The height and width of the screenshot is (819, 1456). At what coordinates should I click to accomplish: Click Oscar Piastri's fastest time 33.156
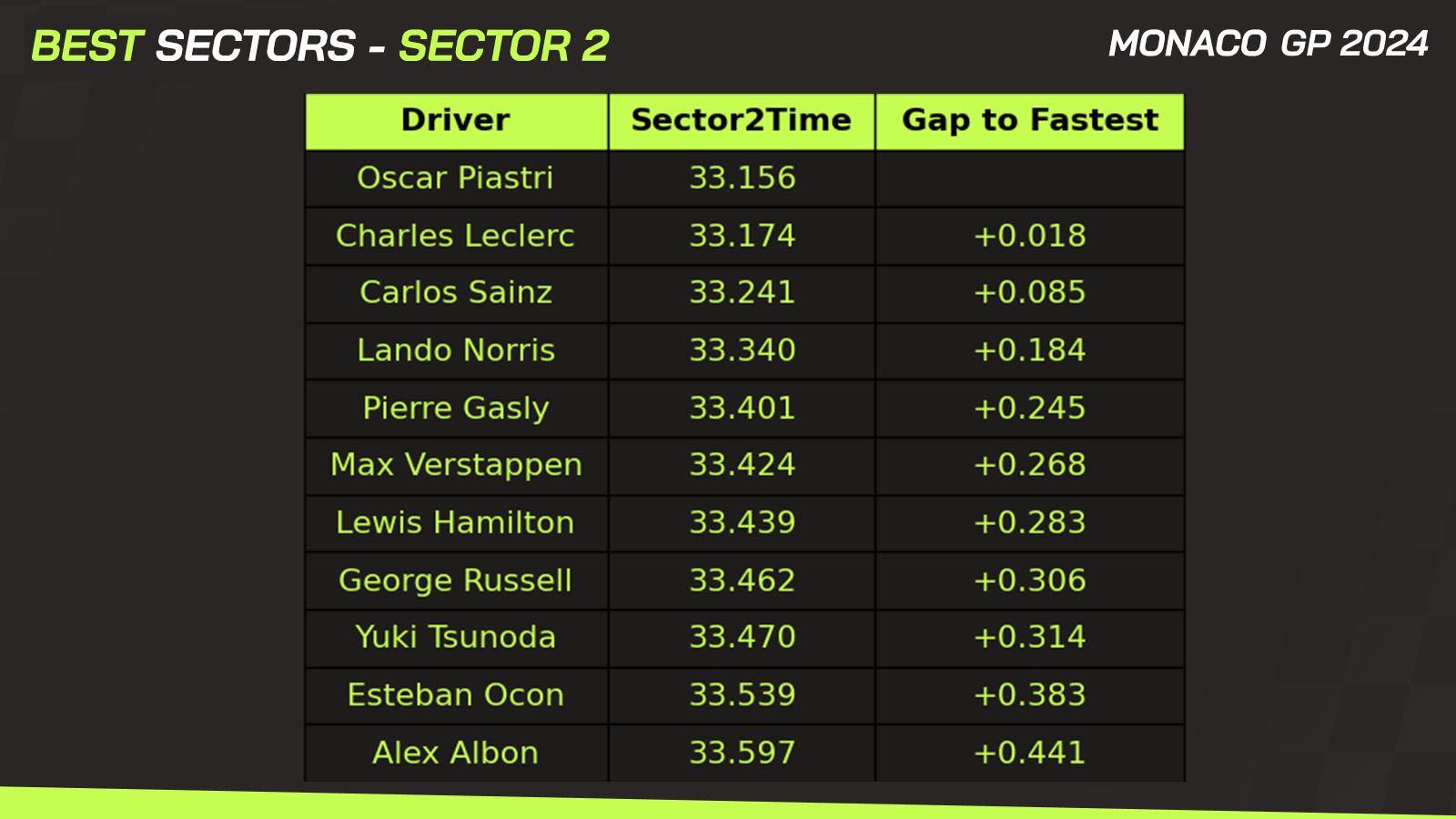pos(742,178)
